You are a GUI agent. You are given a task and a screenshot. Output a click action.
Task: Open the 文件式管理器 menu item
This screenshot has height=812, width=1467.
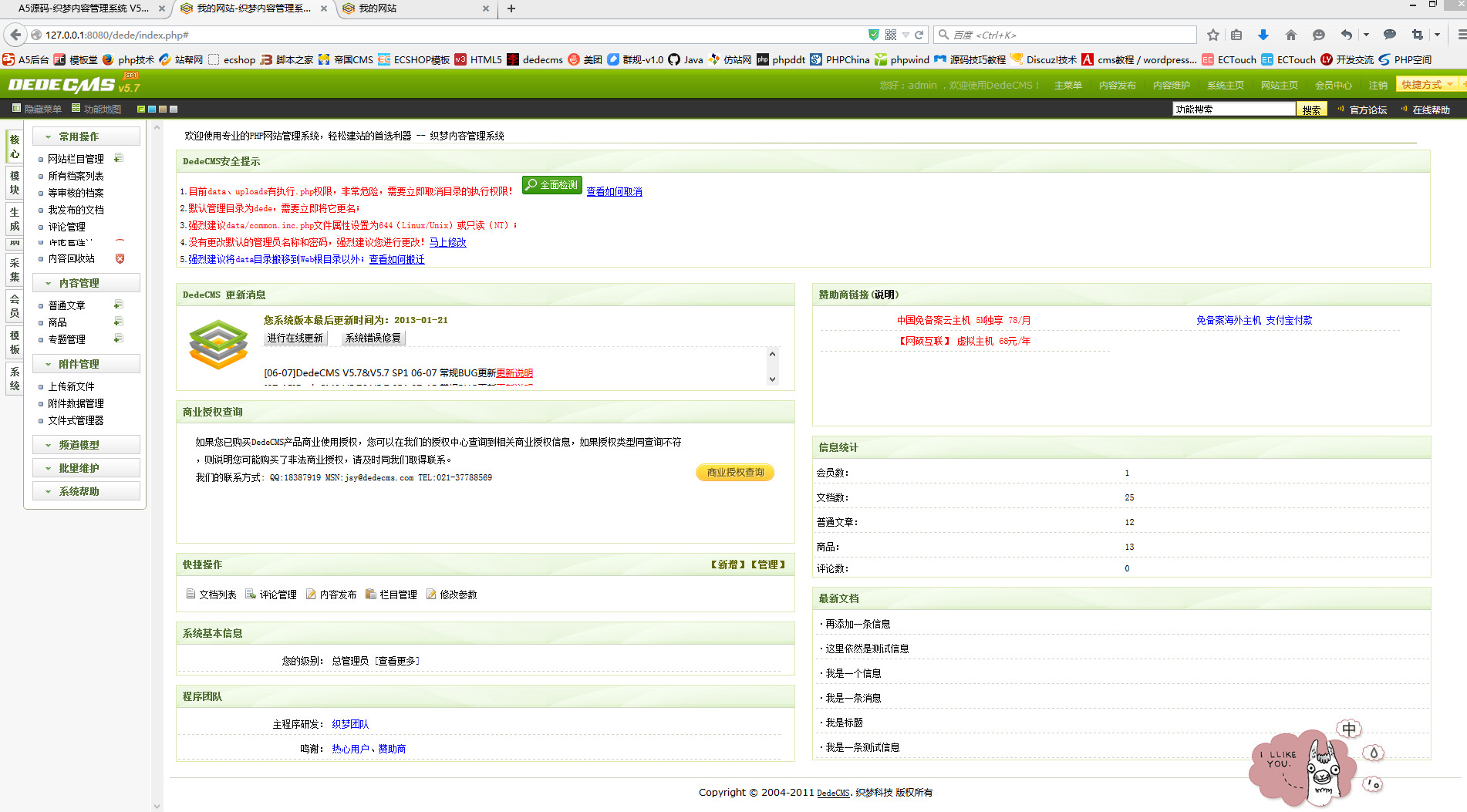click(76, 420)
